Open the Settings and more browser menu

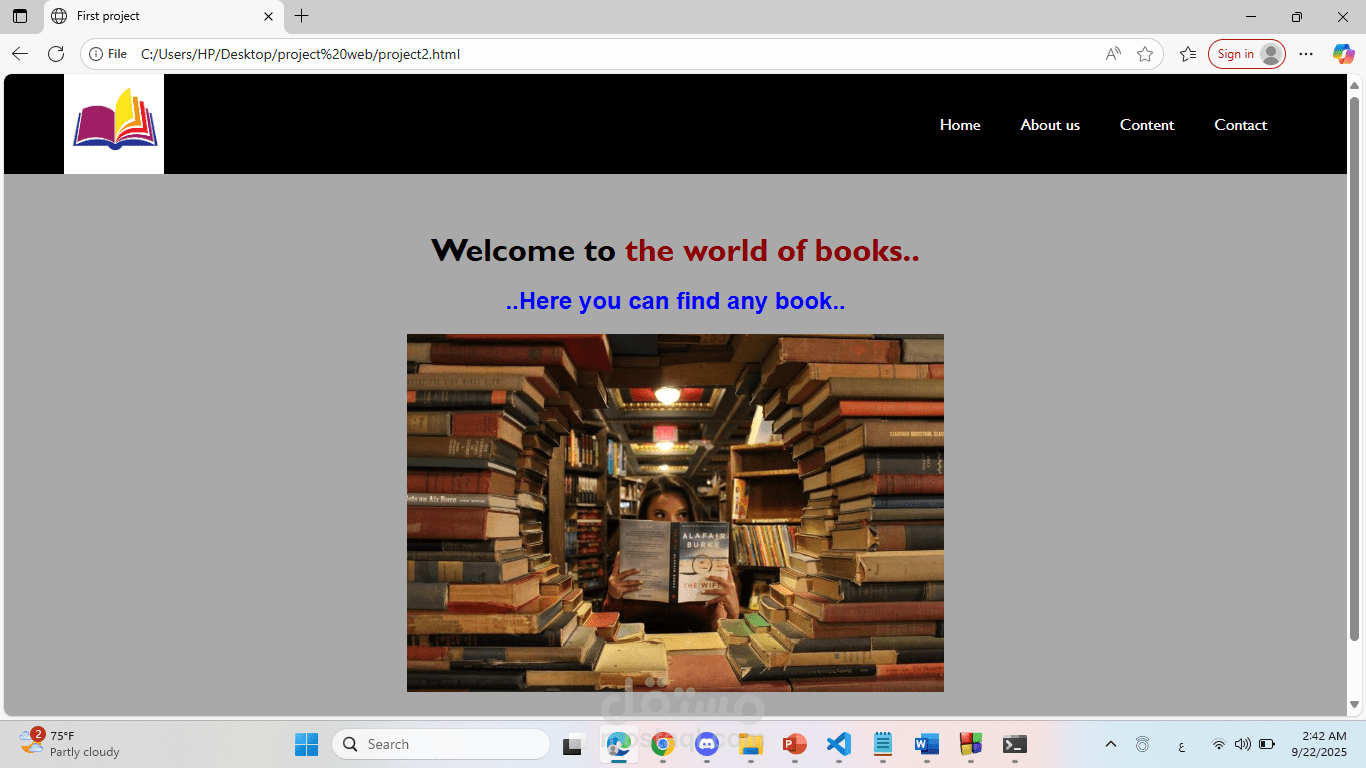[1306, 54]
